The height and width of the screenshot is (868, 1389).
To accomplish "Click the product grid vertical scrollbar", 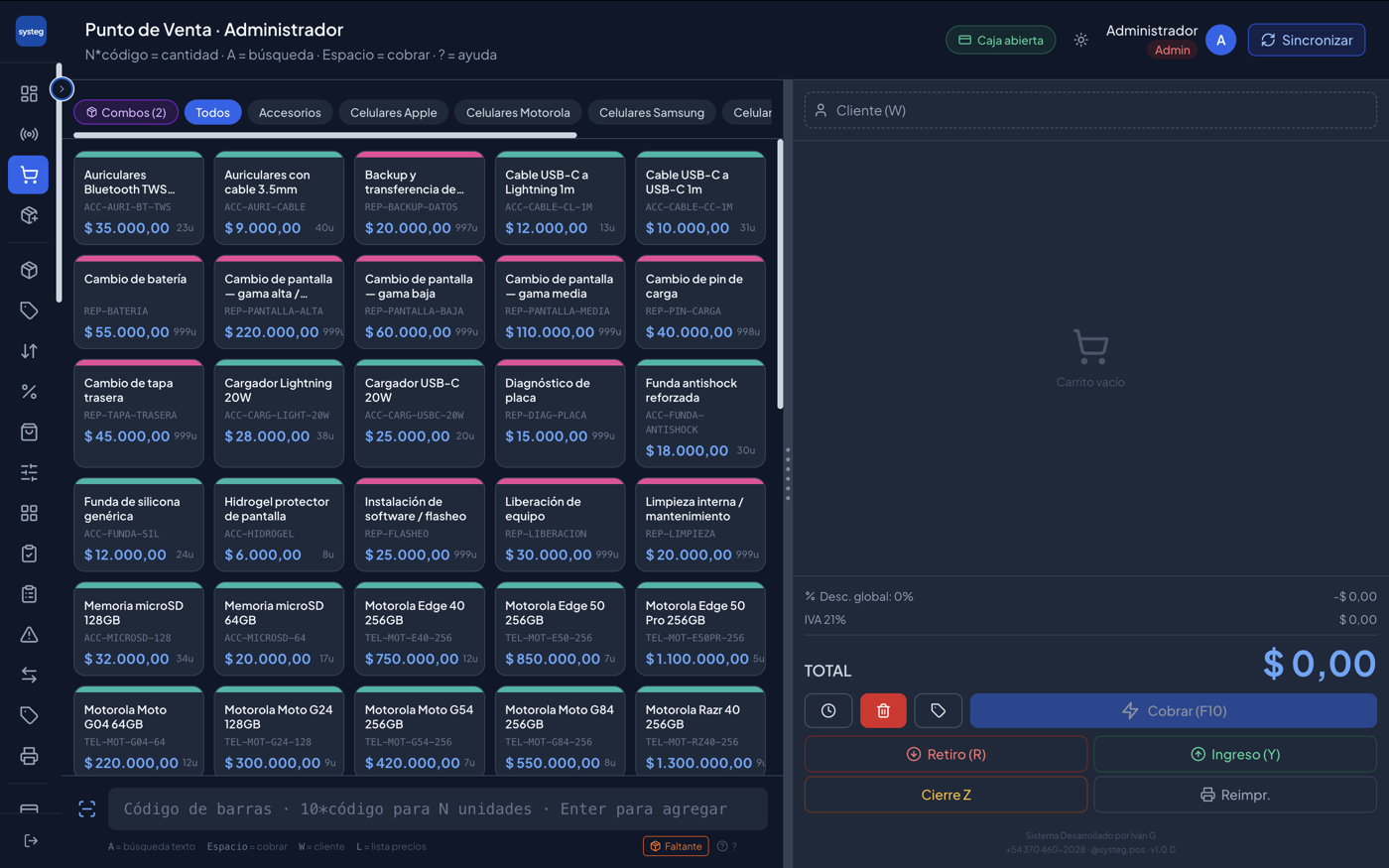I will click(x=780, y=274).
